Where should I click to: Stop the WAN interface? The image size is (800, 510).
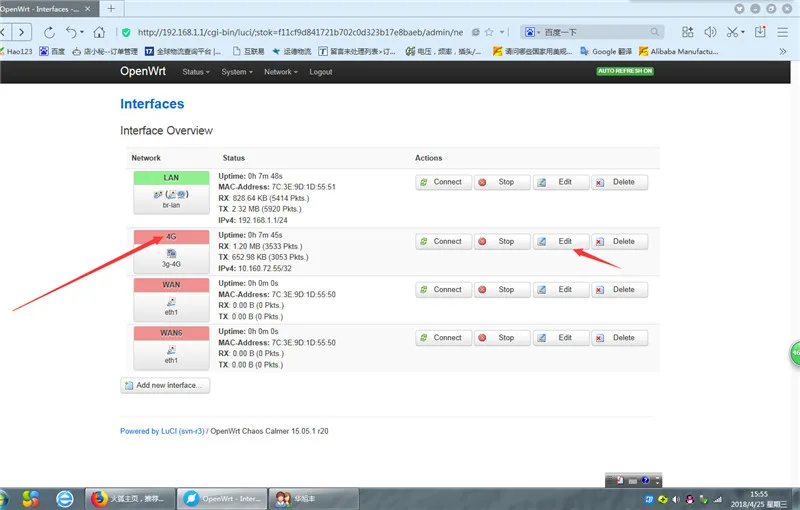[502, 290]
